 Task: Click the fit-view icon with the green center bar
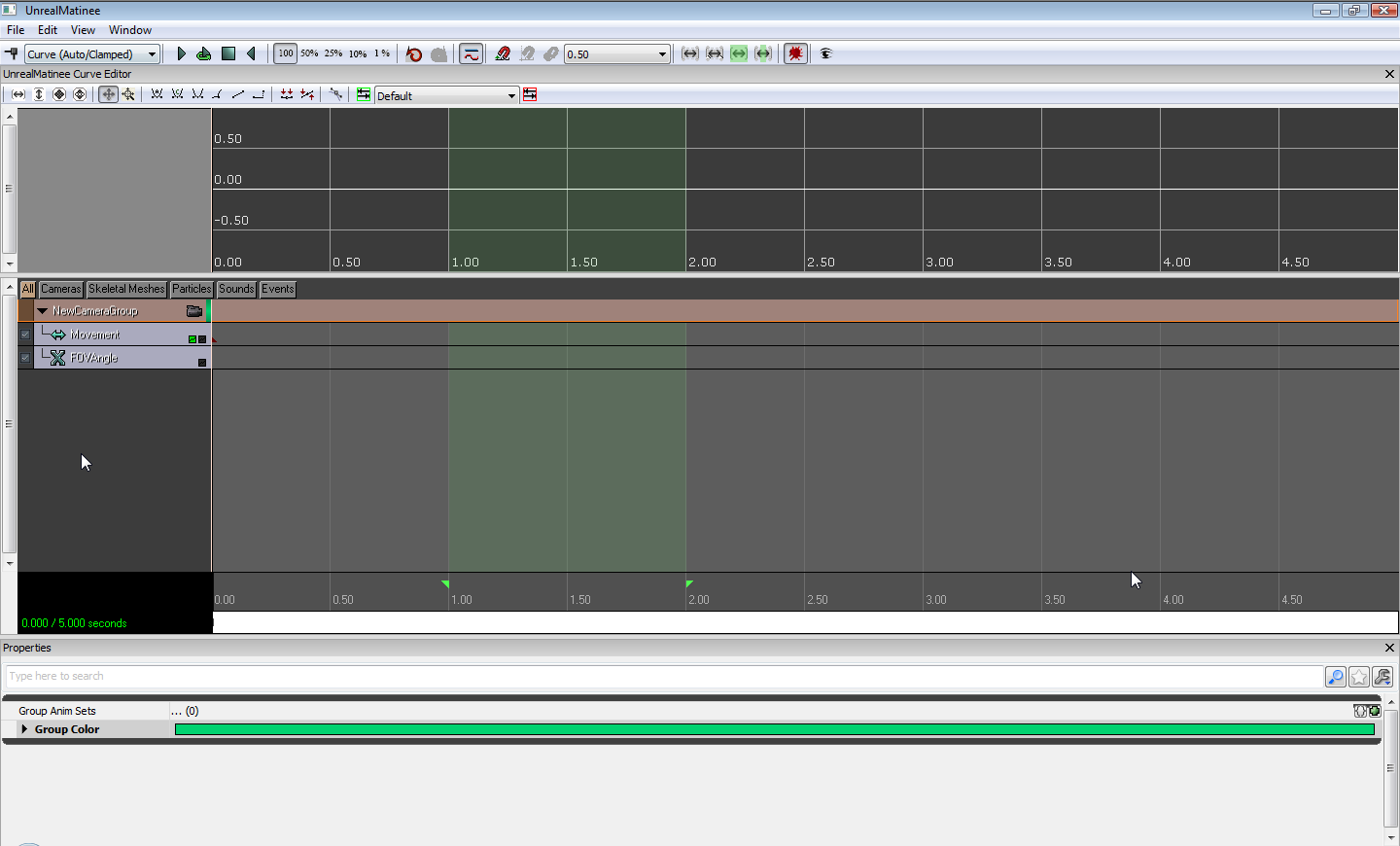click(763, 53)
